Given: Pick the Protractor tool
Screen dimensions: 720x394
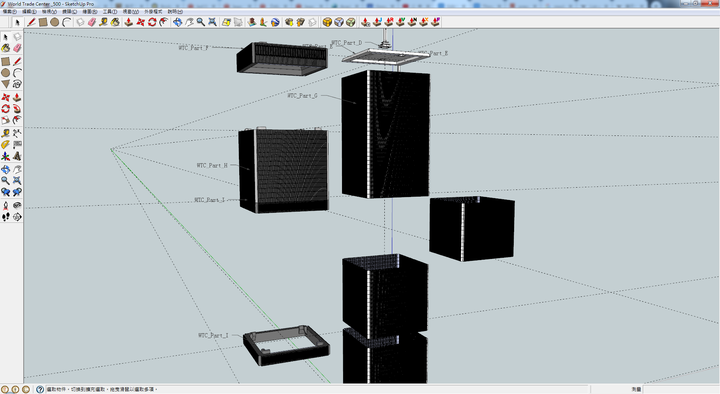Looking at the screenshot, I should click(x=6, y=145).
